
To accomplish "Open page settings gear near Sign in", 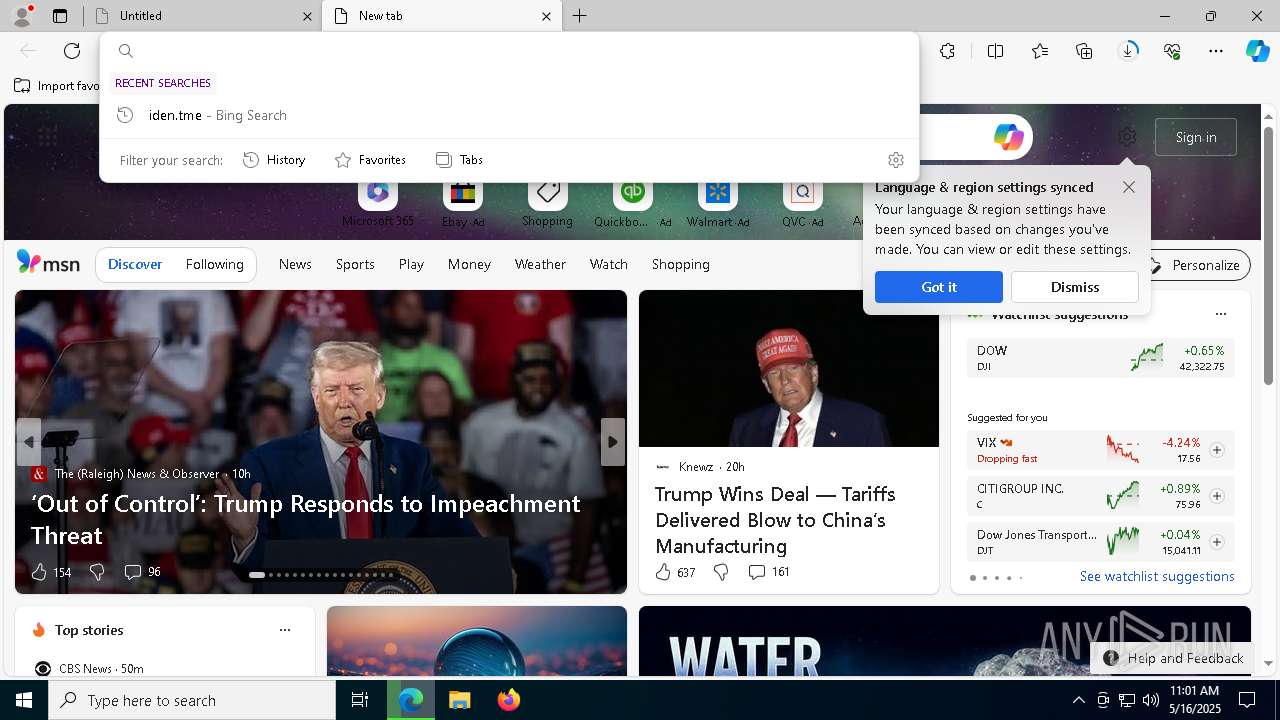I will (1127, 137).
